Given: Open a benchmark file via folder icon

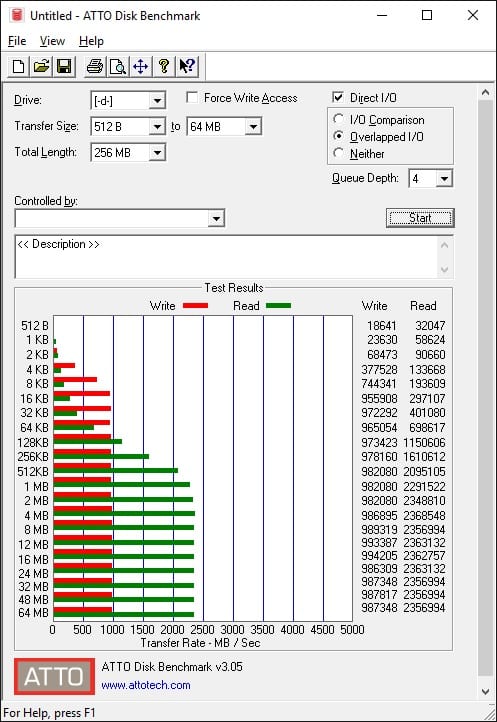Looking at the screenshot, I should [41, 67].
